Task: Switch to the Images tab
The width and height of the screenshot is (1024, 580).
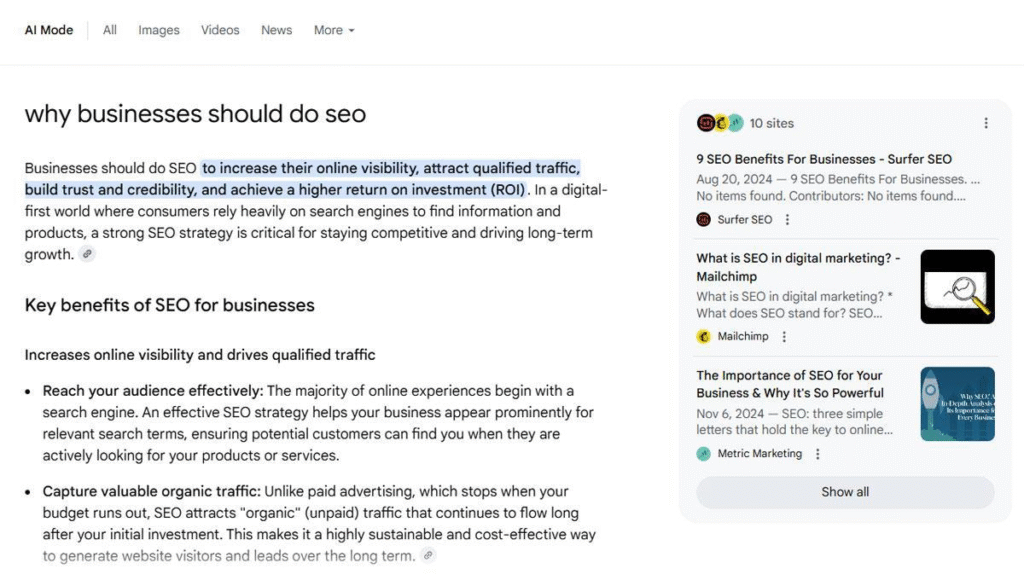Action: tap(159, 30)
